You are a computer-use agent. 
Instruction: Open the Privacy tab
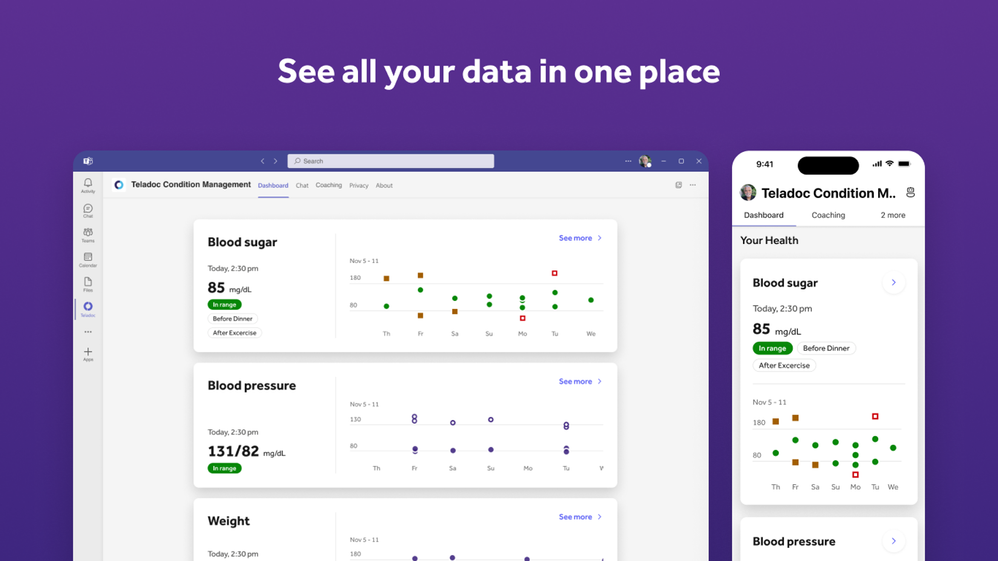359,185
